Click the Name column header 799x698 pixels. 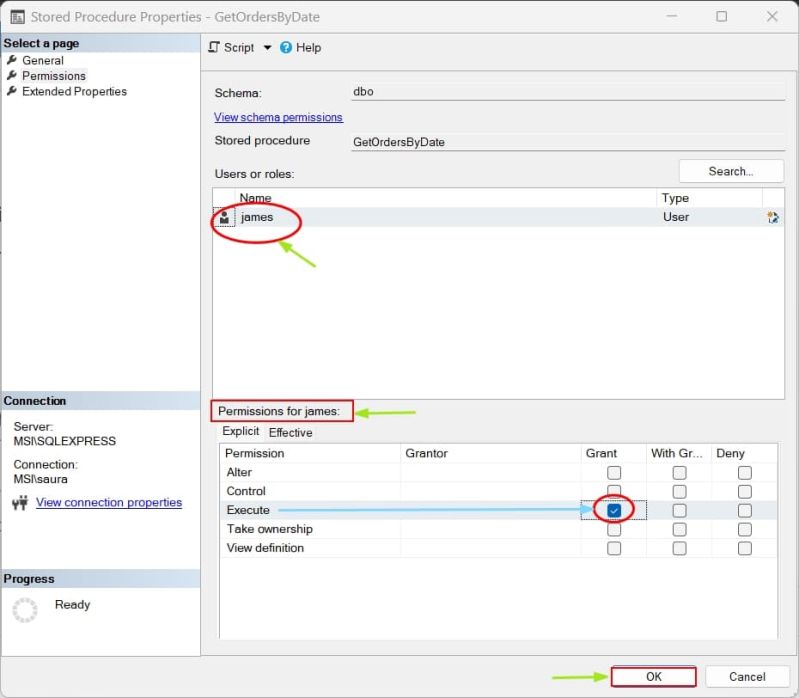[445, 198]
